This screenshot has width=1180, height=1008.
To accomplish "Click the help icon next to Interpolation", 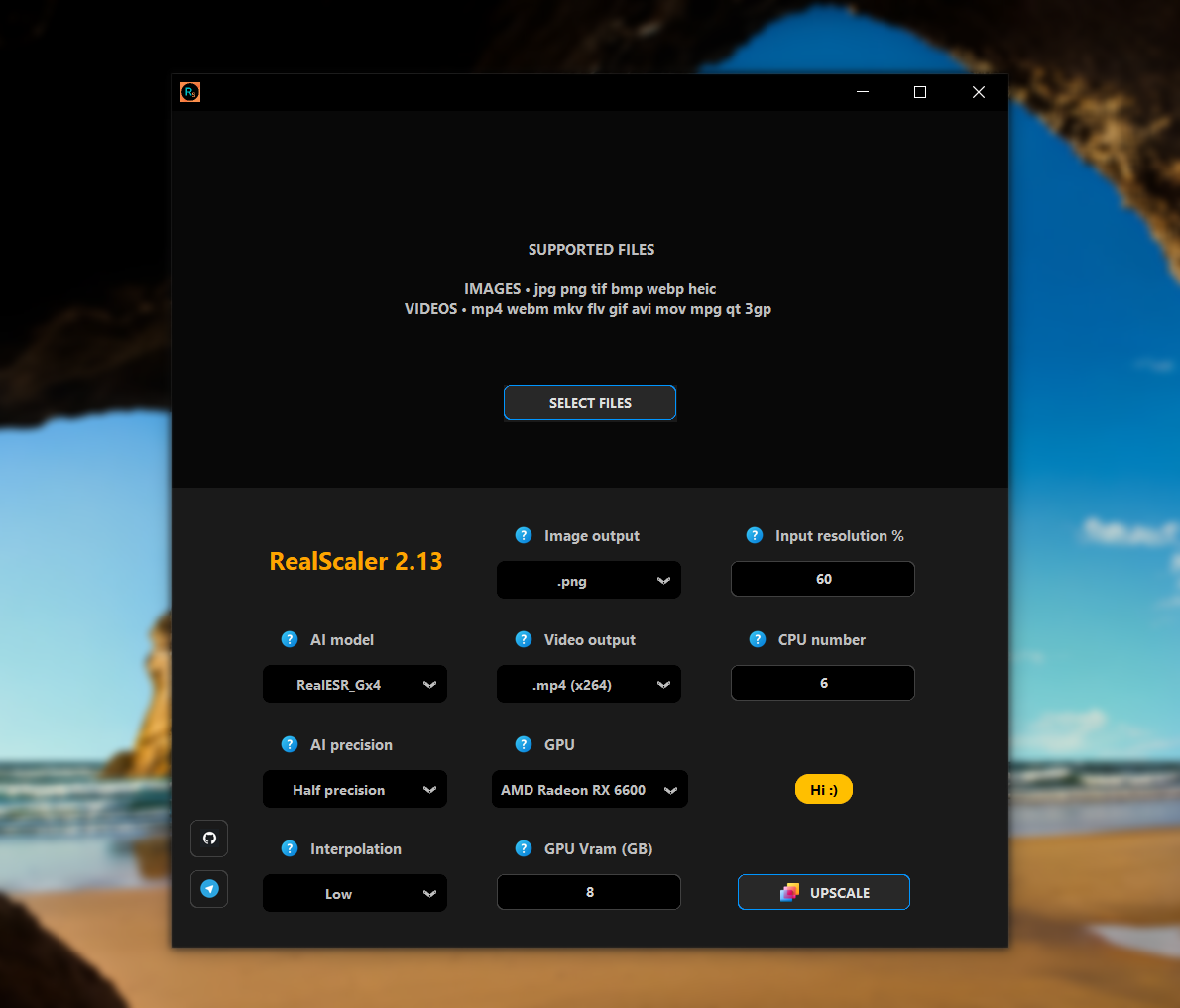I will point(289,848).
